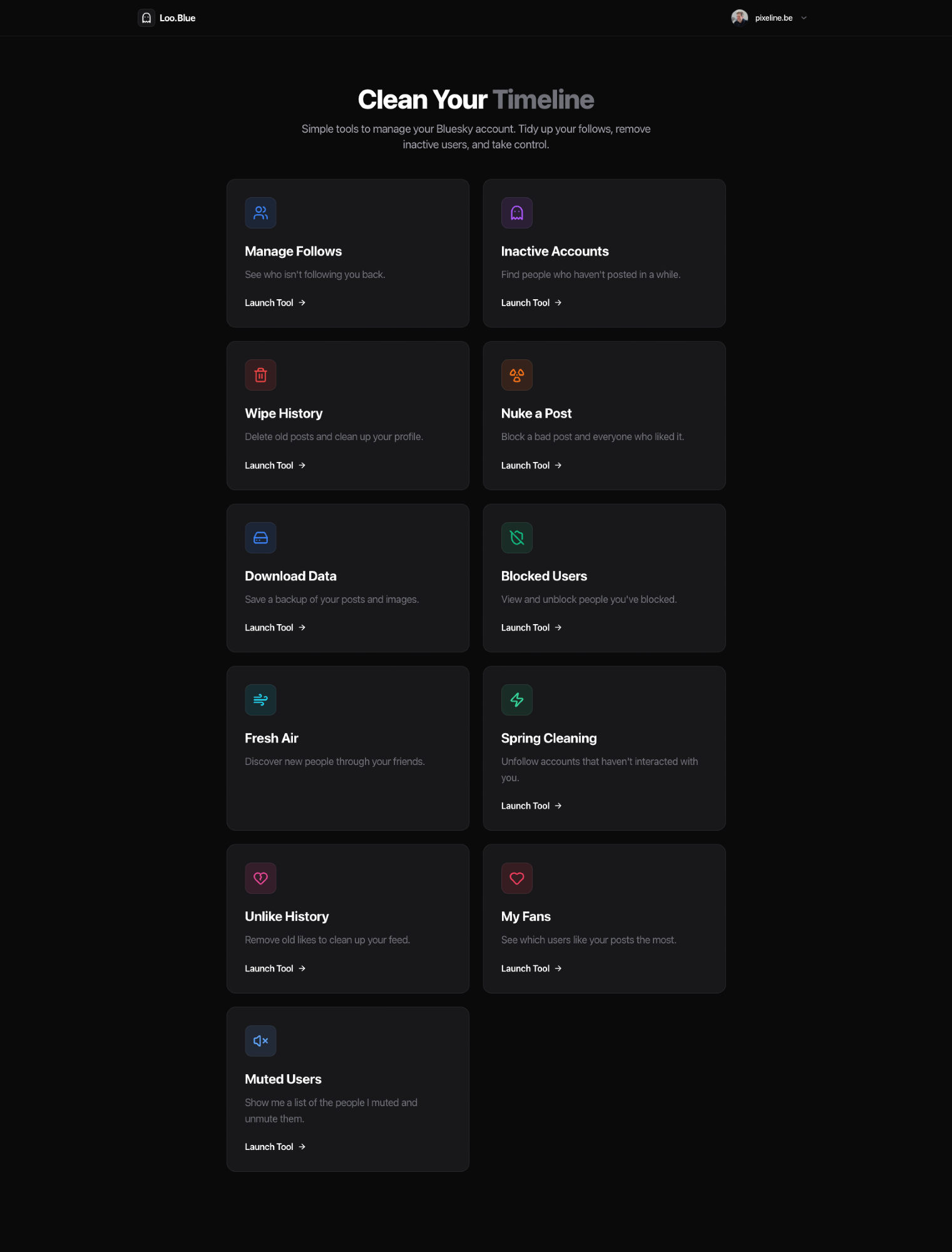Screen dimensions: 952x1252
Task: Click the red trash Wipe History icon
Action: (x=260, y=375)
